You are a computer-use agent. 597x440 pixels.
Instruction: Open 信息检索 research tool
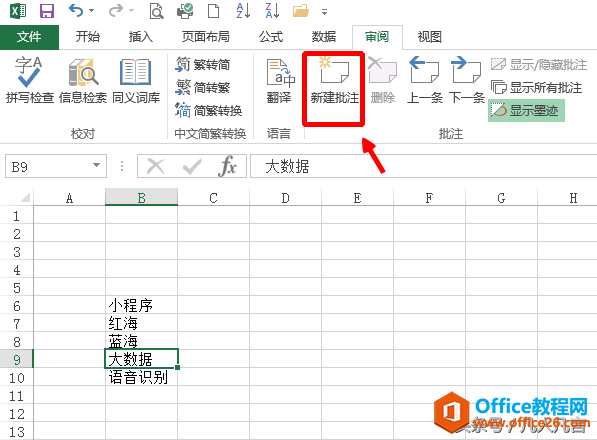[83, 80]
